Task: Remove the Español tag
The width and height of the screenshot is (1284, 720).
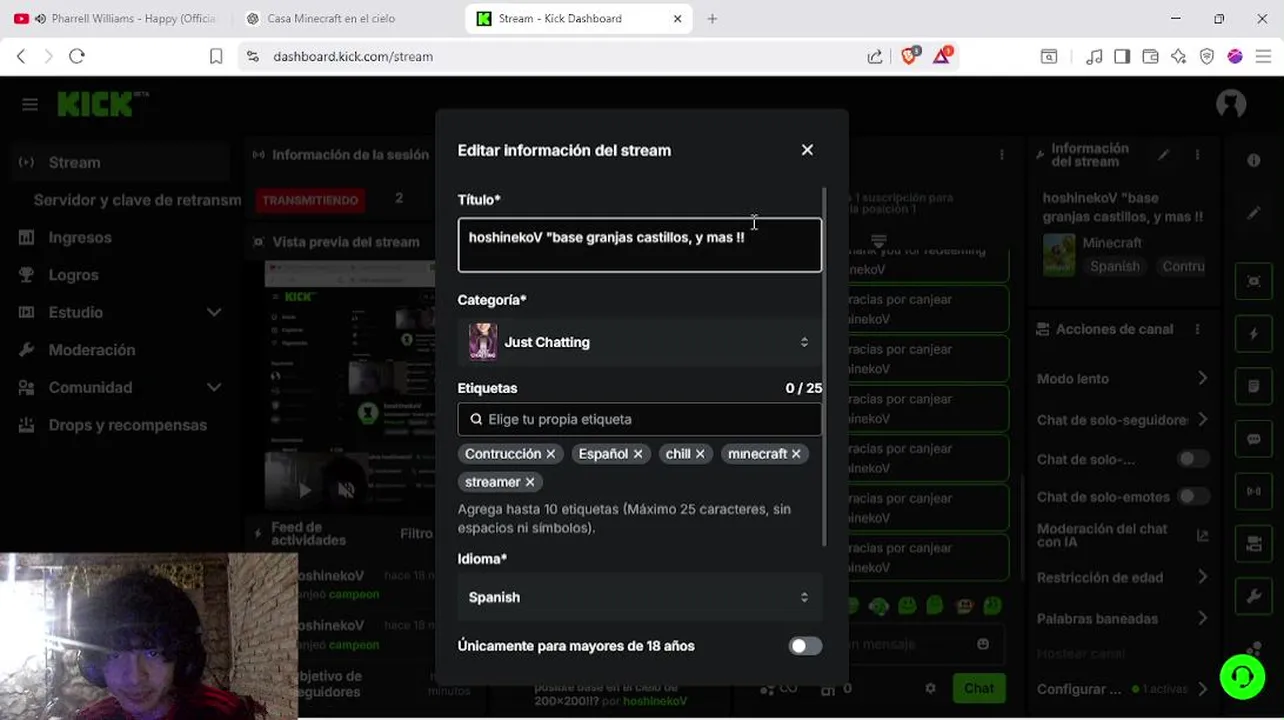Action: (x=638, y=454)
